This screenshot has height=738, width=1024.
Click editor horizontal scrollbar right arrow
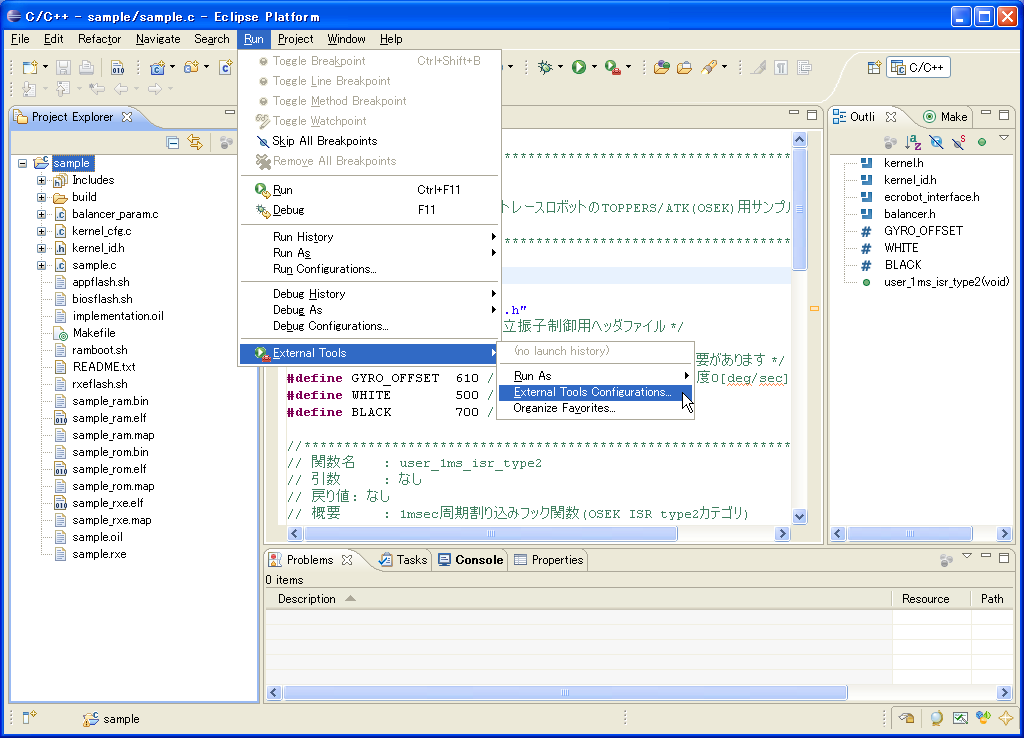[782, 534]
